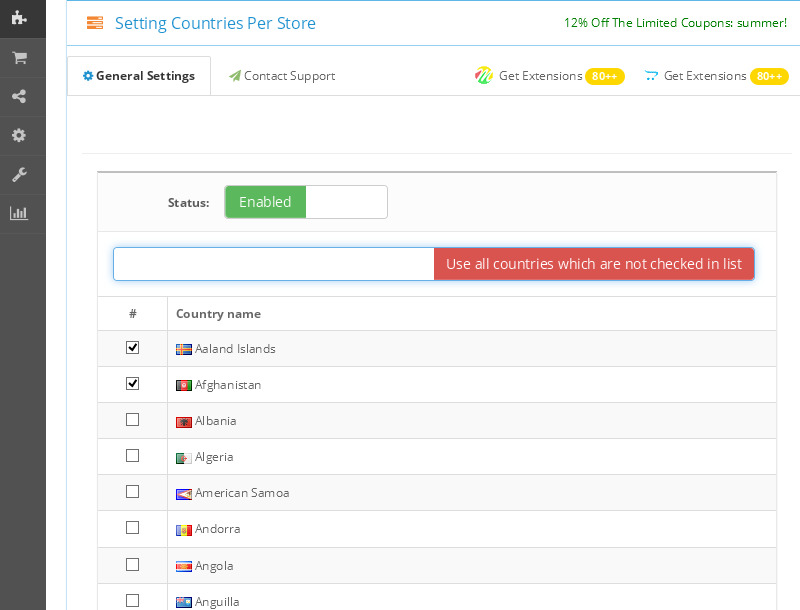The image size is (800, 610).
Task: Click the wrench tools sidebar icon
Action: (19, 175)
